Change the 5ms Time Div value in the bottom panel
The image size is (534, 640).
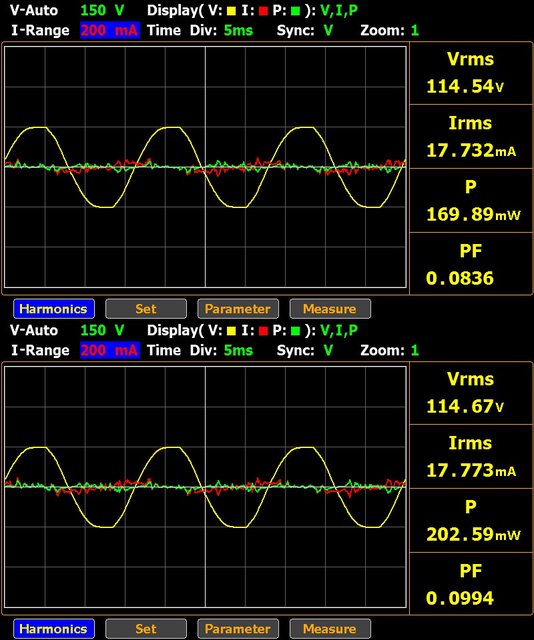[238, 351]
